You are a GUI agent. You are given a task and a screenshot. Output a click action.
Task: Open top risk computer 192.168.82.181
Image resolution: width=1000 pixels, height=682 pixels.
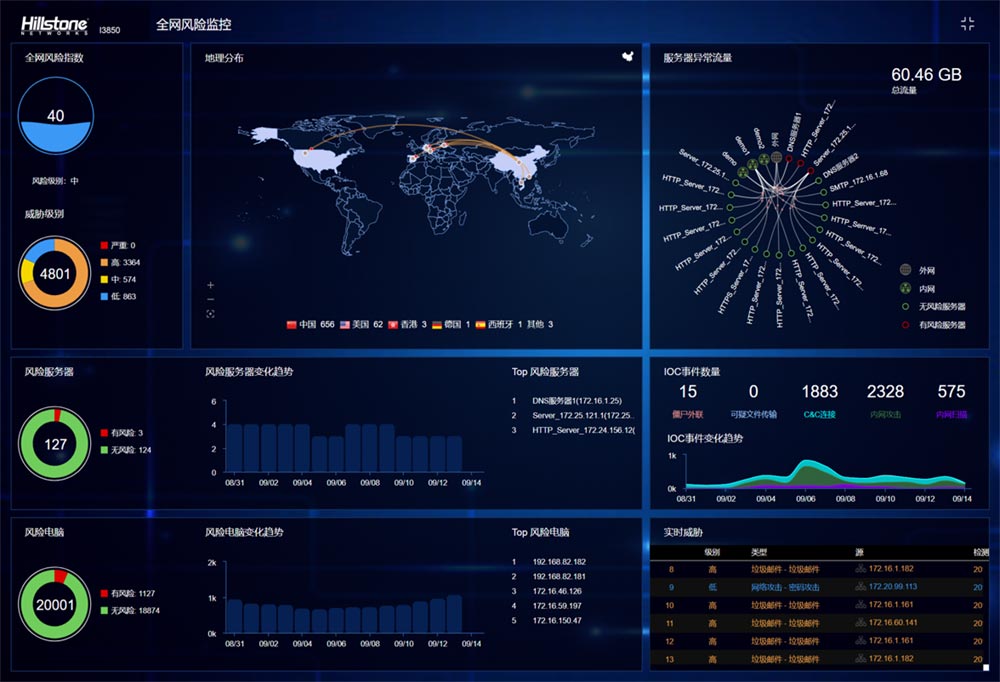point(559,576)
